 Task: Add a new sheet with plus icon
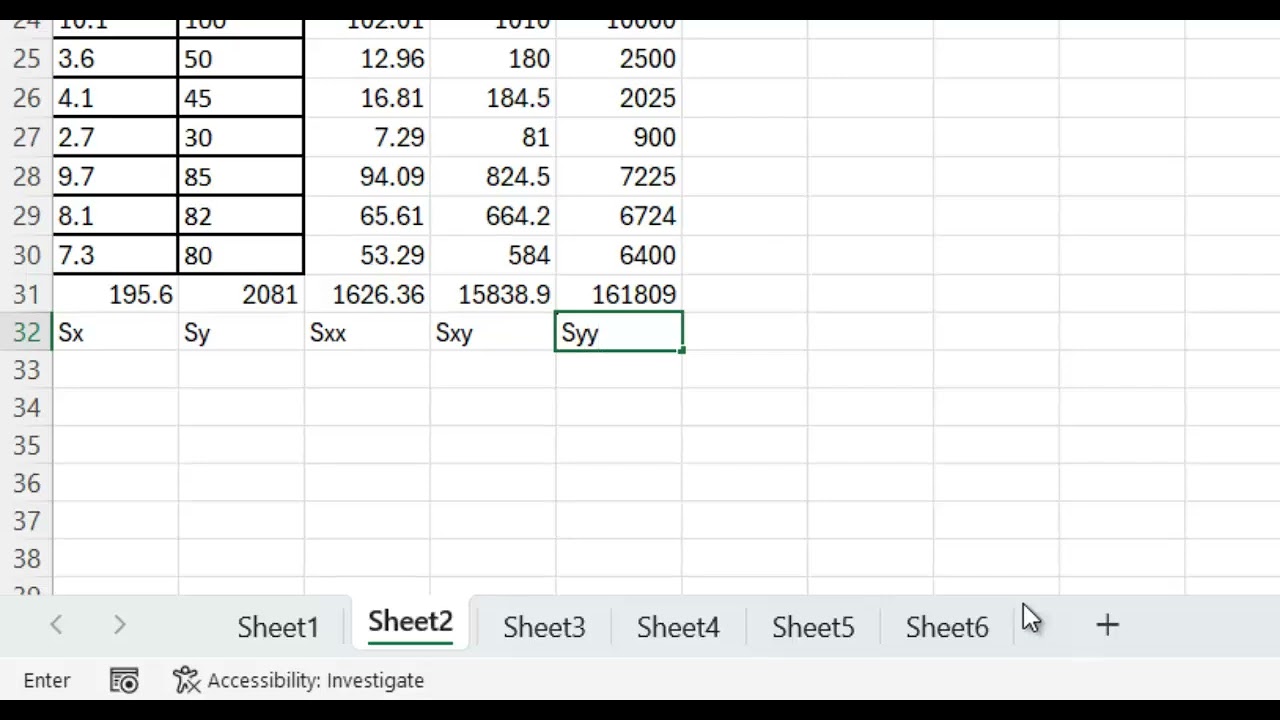1107,626
